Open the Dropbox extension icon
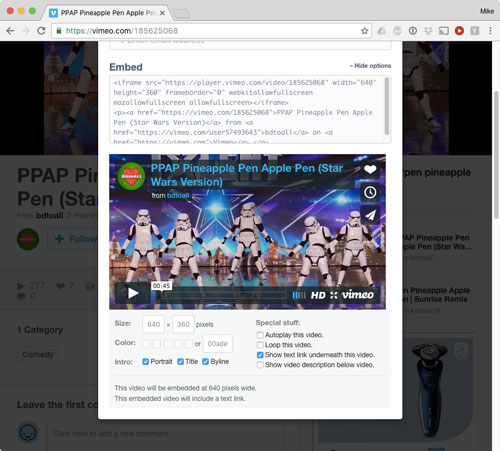Image resolution: width=500 pixels, height=451 pixels. pos(428,31)
